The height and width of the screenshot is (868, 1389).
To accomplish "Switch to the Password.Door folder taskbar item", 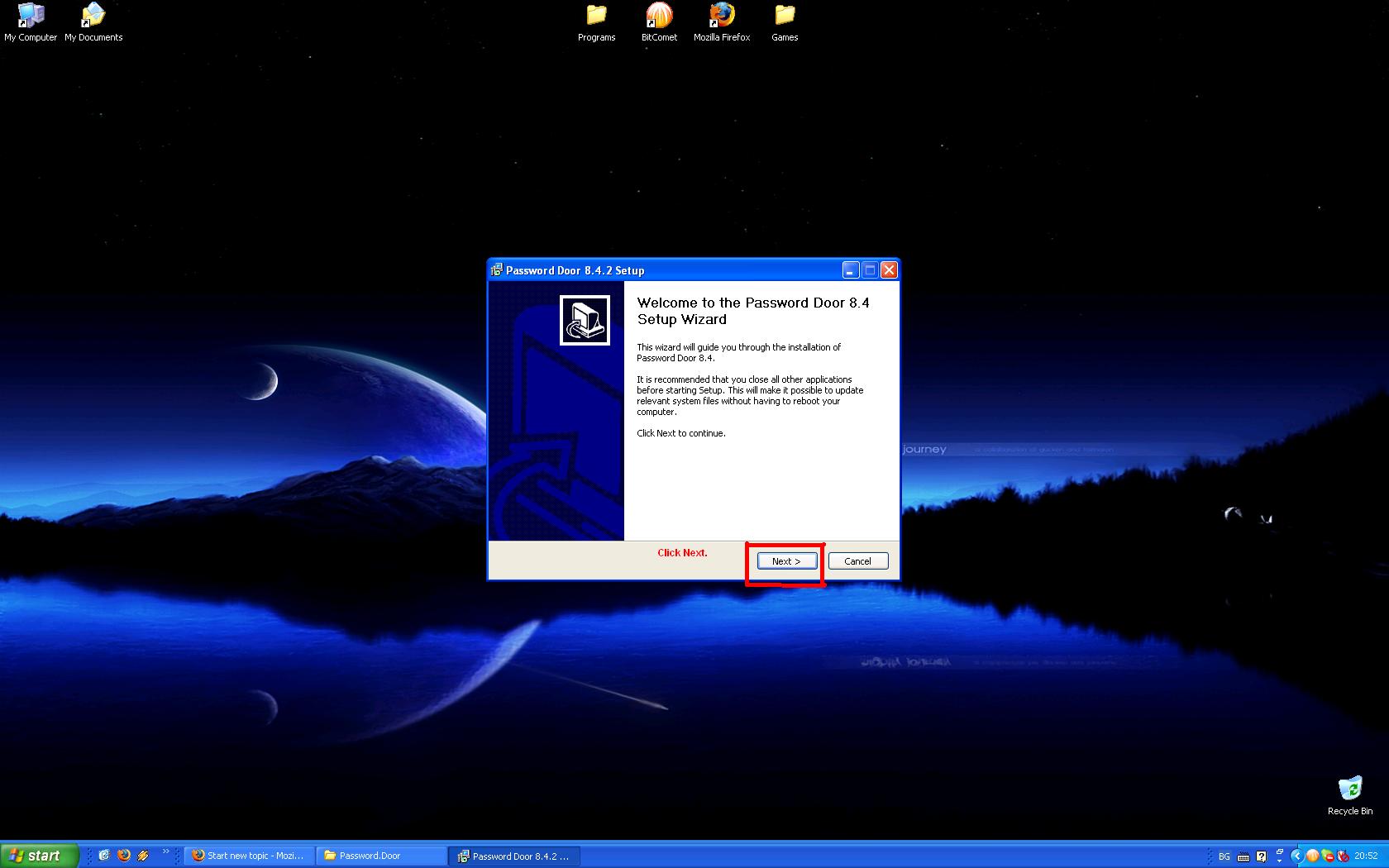I will click(380, 856).
